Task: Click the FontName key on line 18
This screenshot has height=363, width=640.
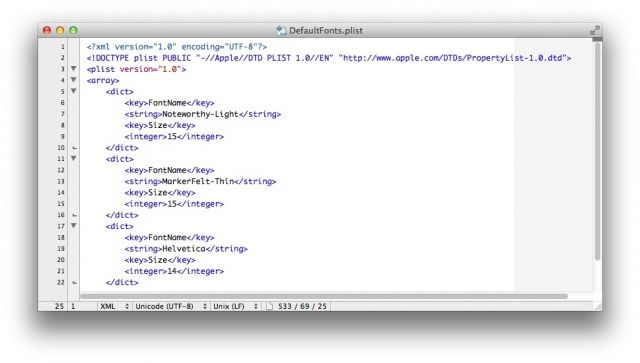Action: click(x=169, y=238)
